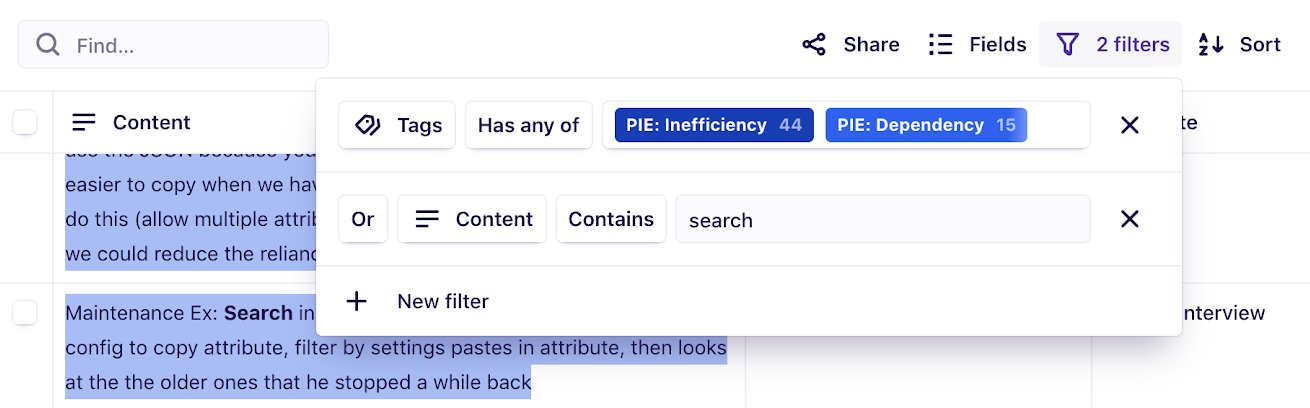The width and height of the screenshot is (1310, 408).
Task: Toggle the select-all checkbox in header
Action: [25, 122]
